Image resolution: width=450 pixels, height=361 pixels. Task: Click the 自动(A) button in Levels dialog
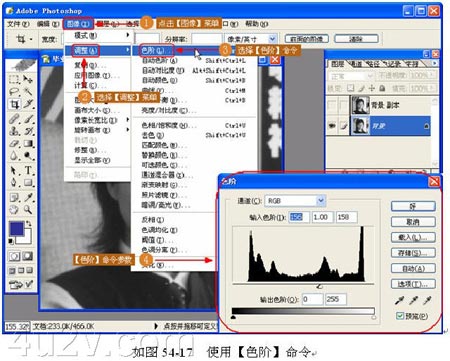(x=413, y=268)
